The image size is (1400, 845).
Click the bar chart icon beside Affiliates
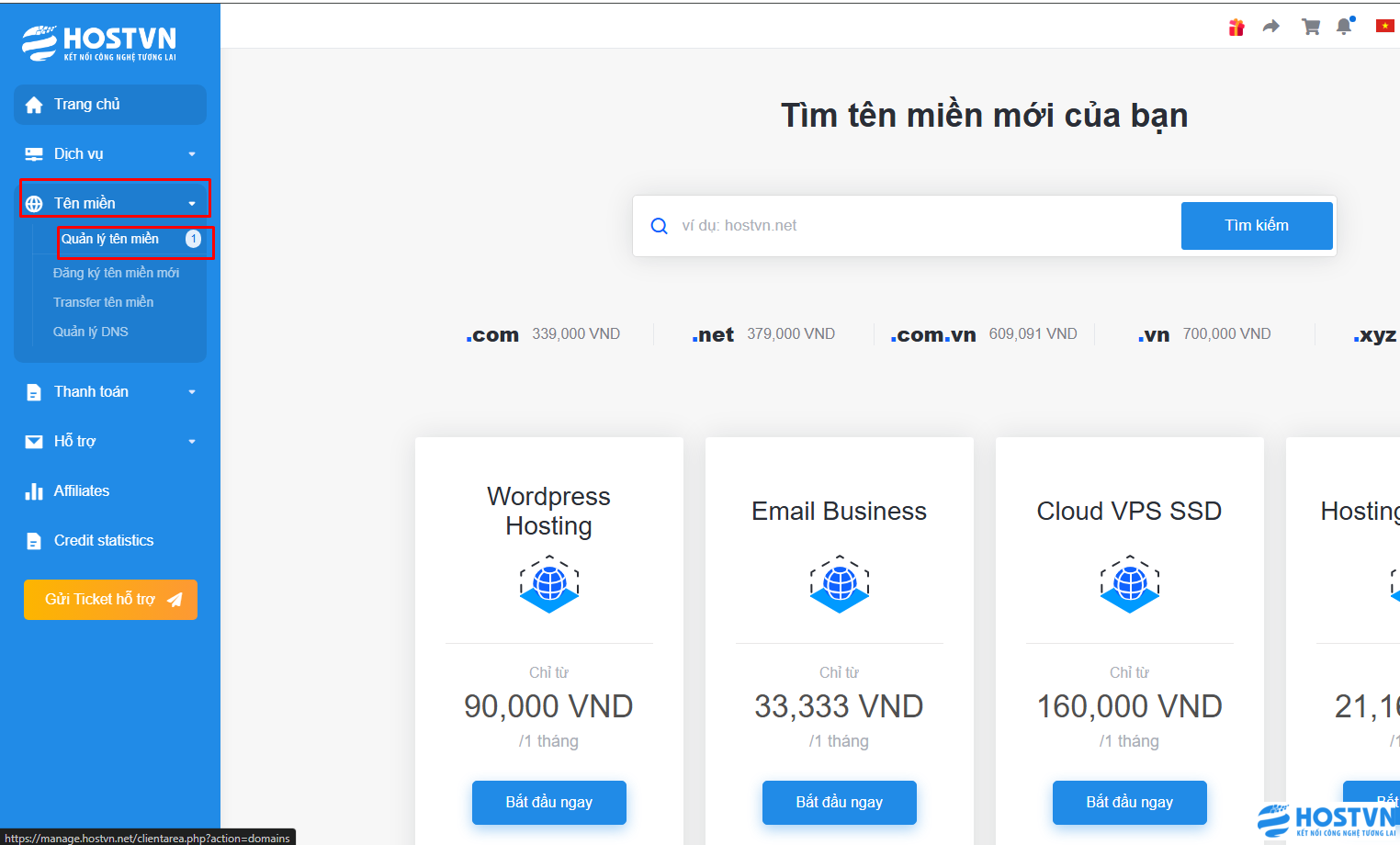[34, 491]
